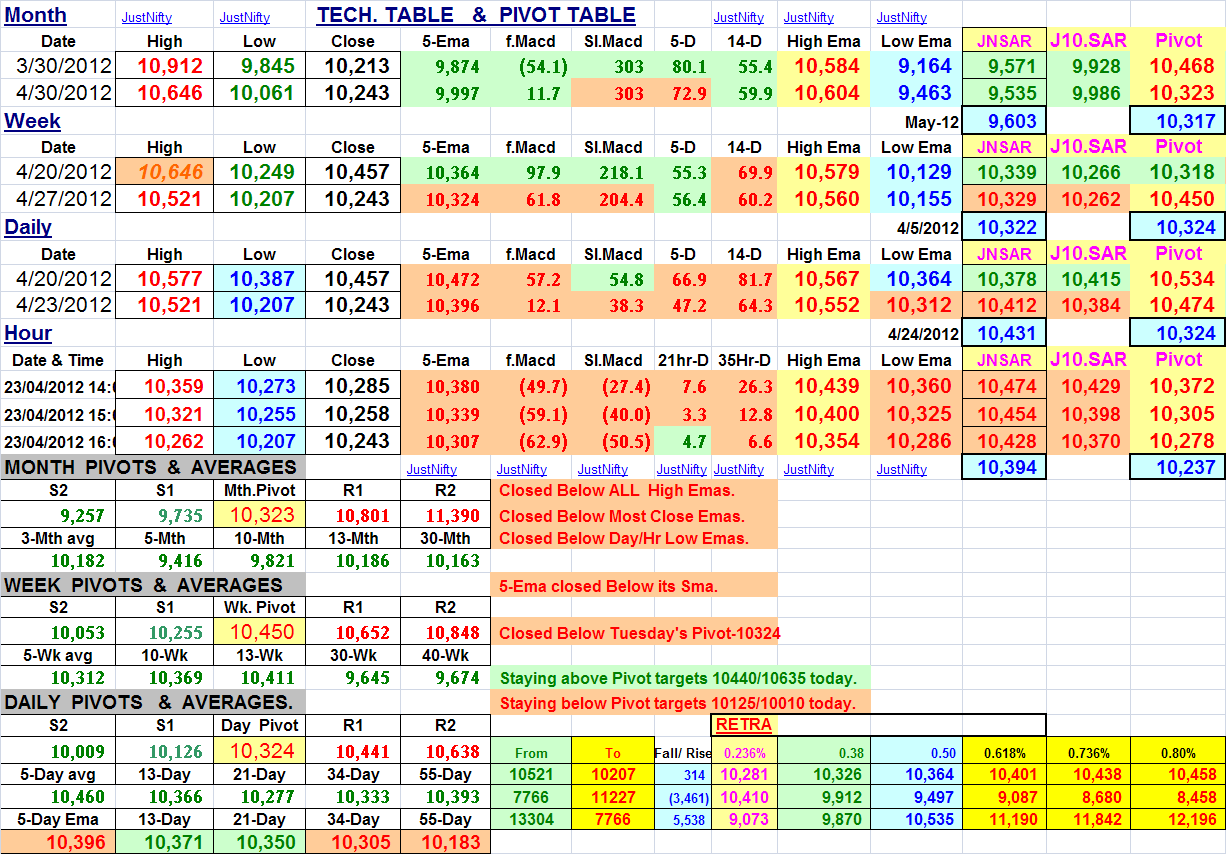Open JustNifty link above Month table High Ema column

(x=808, y=17)
